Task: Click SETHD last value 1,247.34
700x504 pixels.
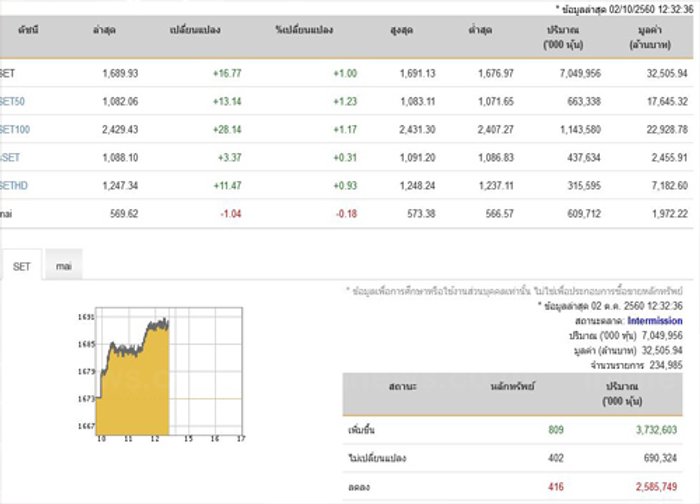Action: tap(120, 185)
